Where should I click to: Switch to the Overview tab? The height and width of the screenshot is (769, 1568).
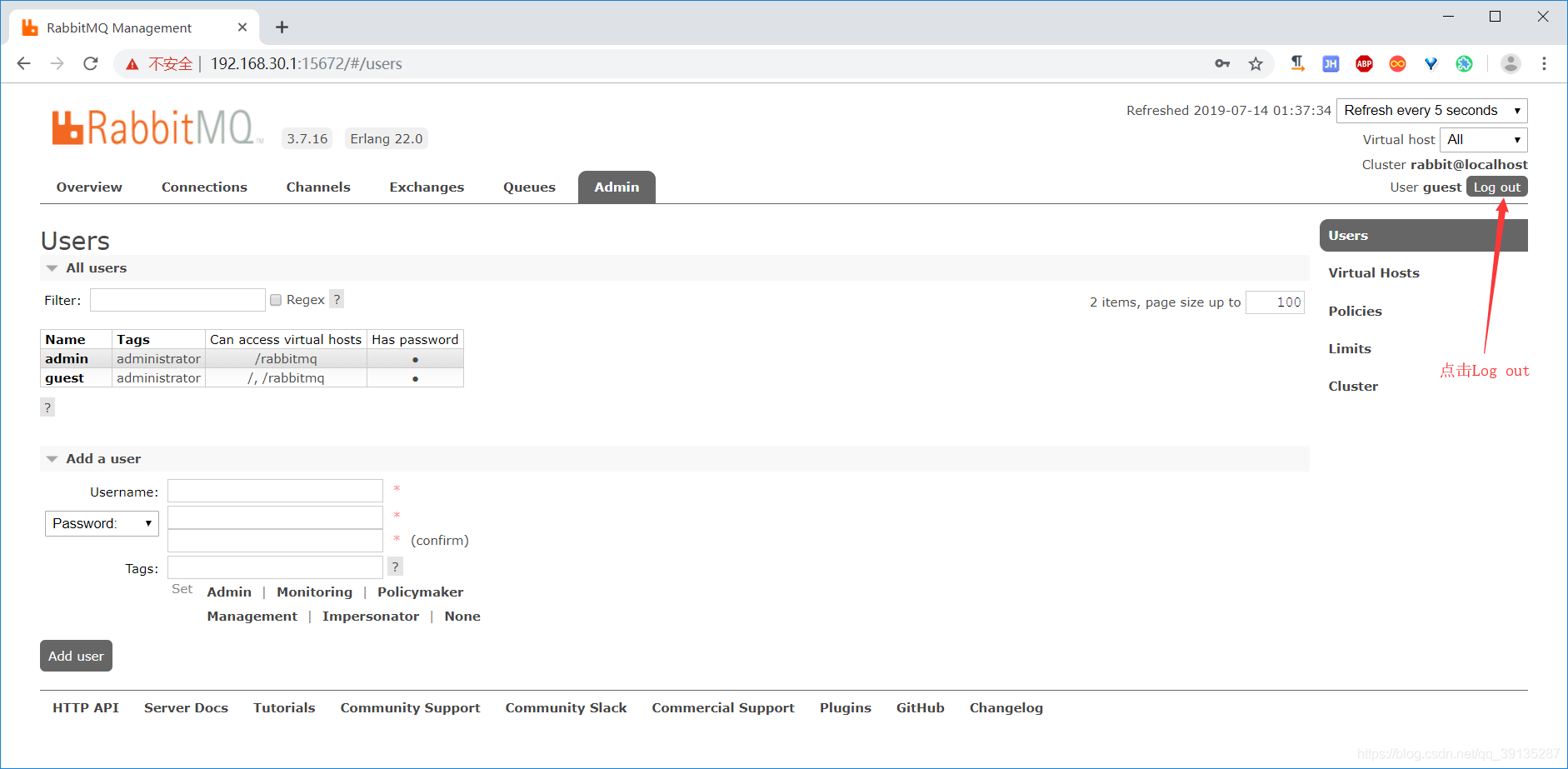[89, 187]
